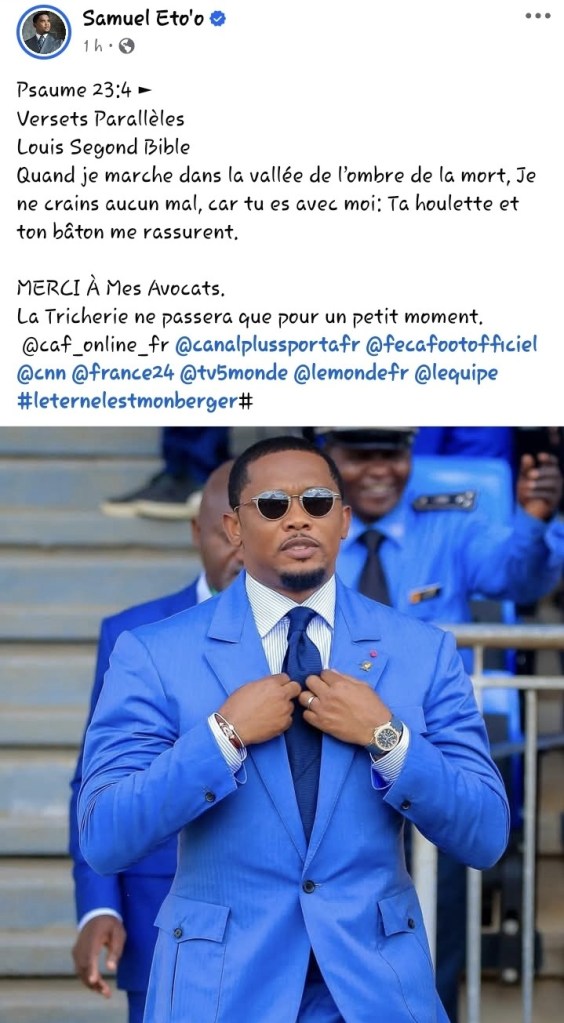Click the arrow symbol after Psaume 23:4
The height and width of the screenshot is (1023, 564).
click(x=144, y=91)
